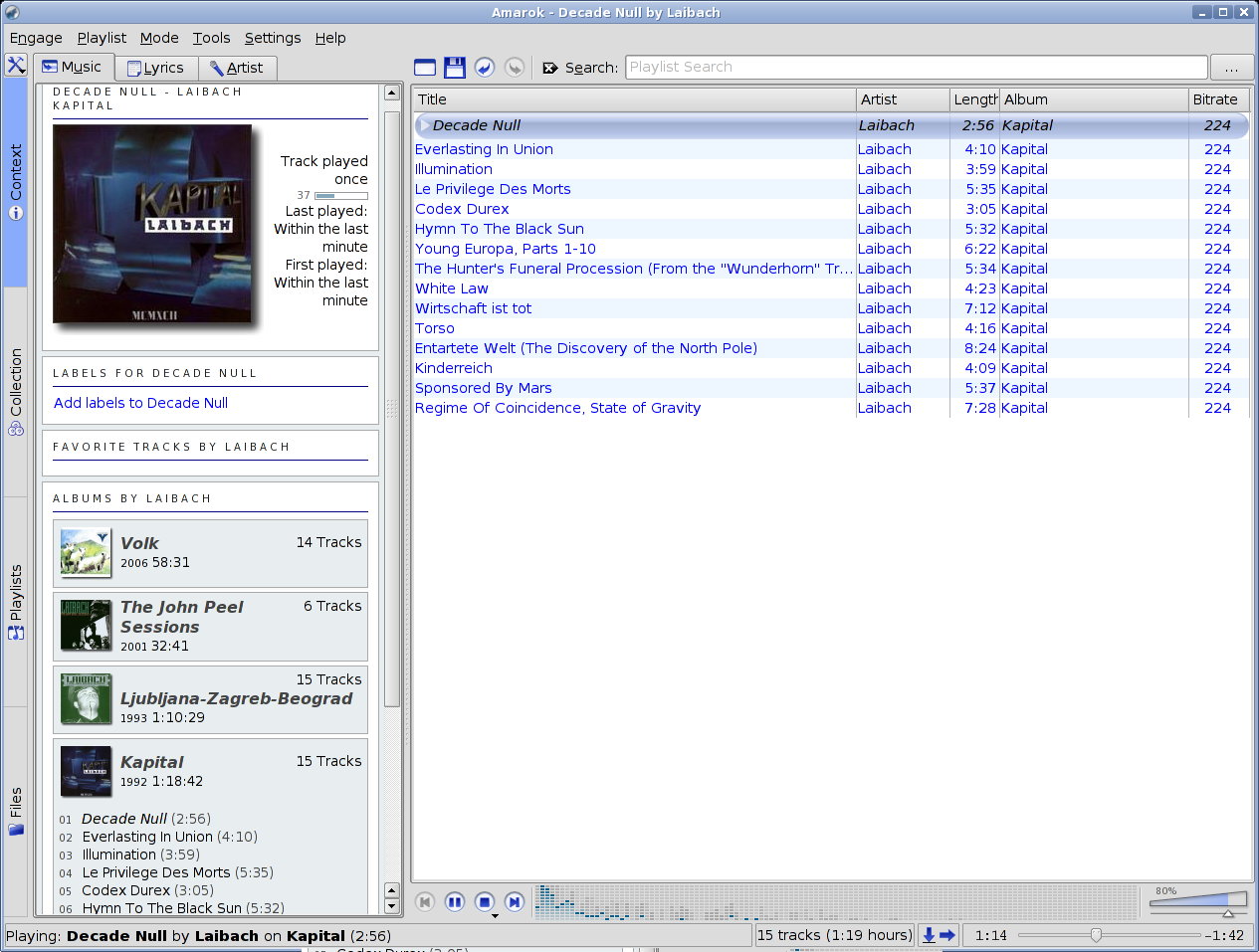
Task: Click the track position seek slider
Action: 1109,935
